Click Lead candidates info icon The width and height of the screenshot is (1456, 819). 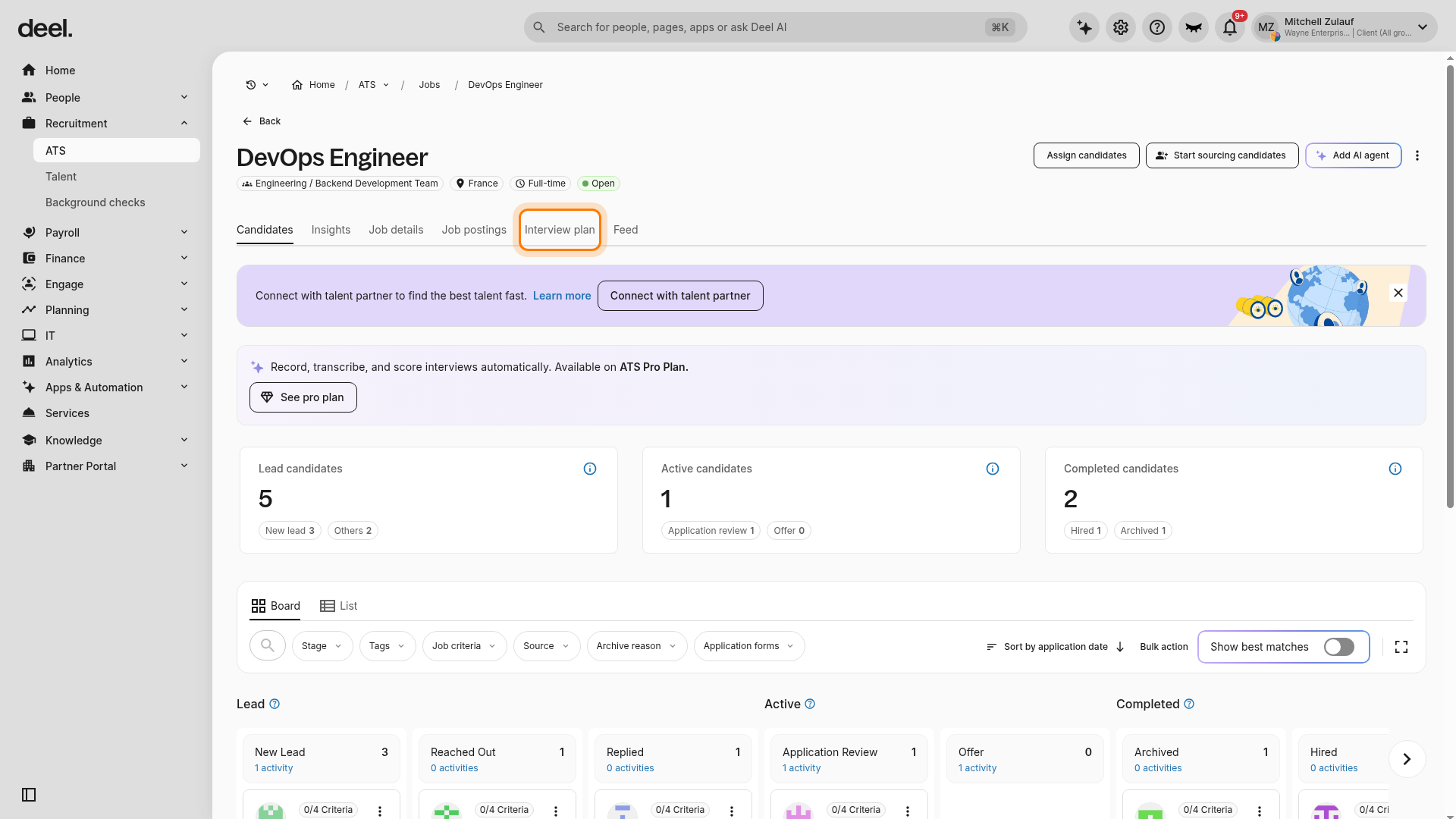[590, 469]
